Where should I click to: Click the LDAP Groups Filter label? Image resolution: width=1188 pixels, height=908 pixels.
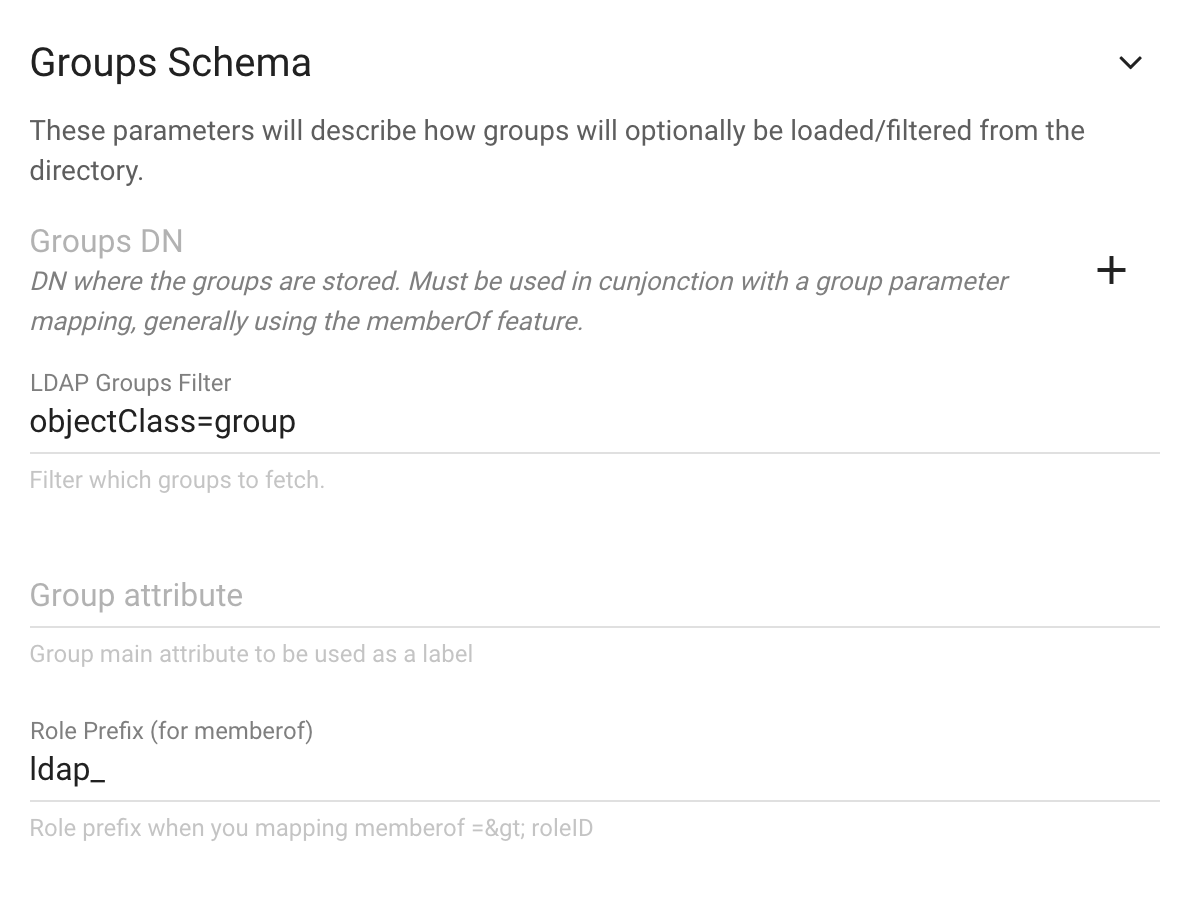(130, 383)
